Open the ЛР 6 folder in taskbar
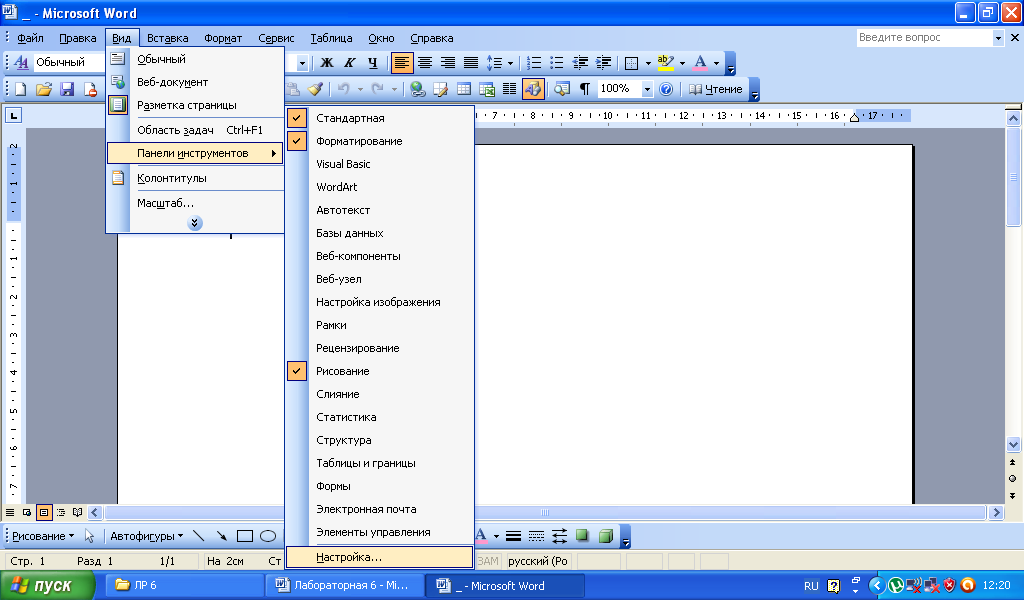Image resolution: width=1024 pixels, height=600 pixels. tap(184, 586)
